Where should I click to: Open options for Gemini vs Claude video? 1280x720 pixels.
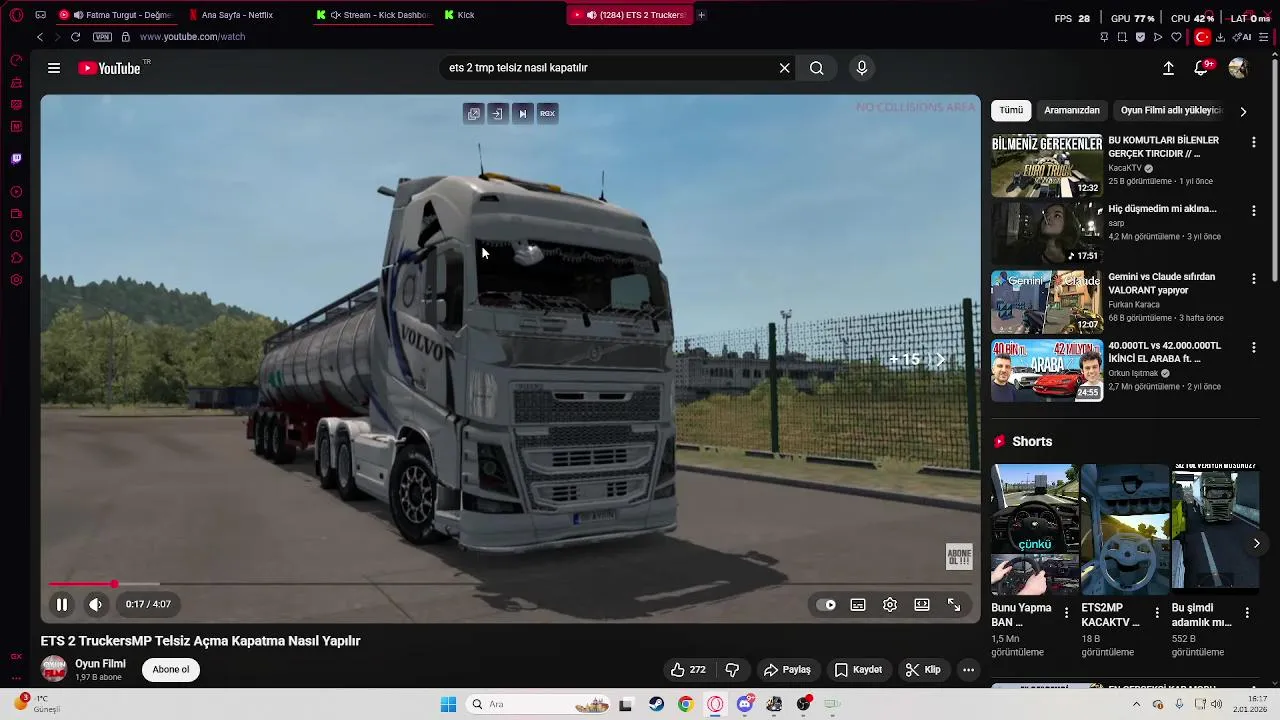point(1253,279)
